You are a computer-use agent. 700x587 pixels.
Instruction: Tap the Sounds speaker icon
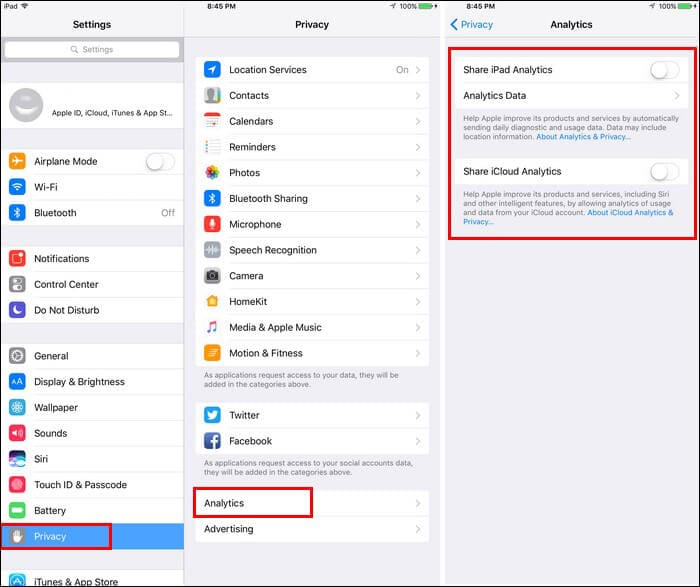(17, 433)
